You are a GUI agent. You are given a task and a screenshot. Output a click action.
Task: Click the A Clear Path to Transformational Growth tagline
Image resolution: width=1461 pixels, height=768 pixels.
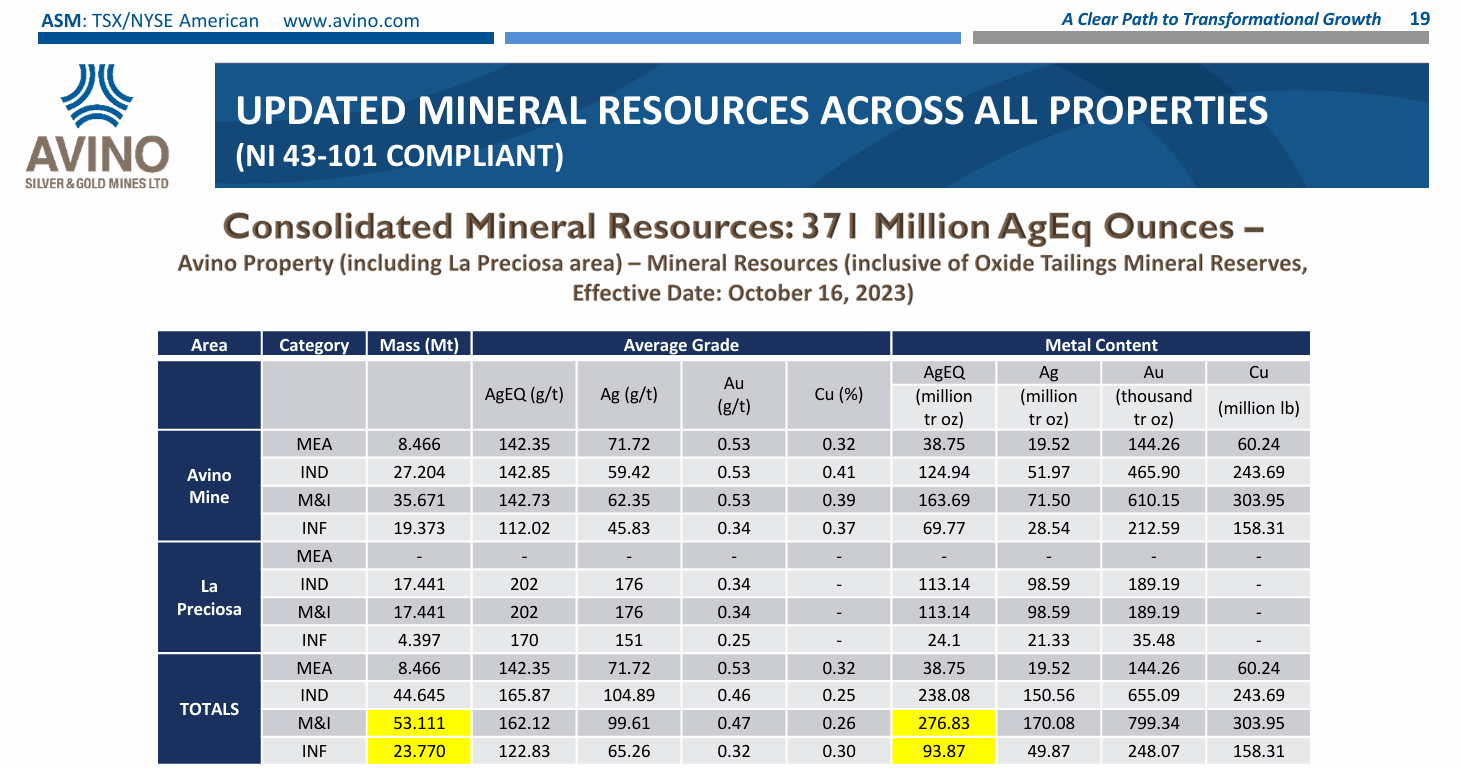(x=1220, y=18)
